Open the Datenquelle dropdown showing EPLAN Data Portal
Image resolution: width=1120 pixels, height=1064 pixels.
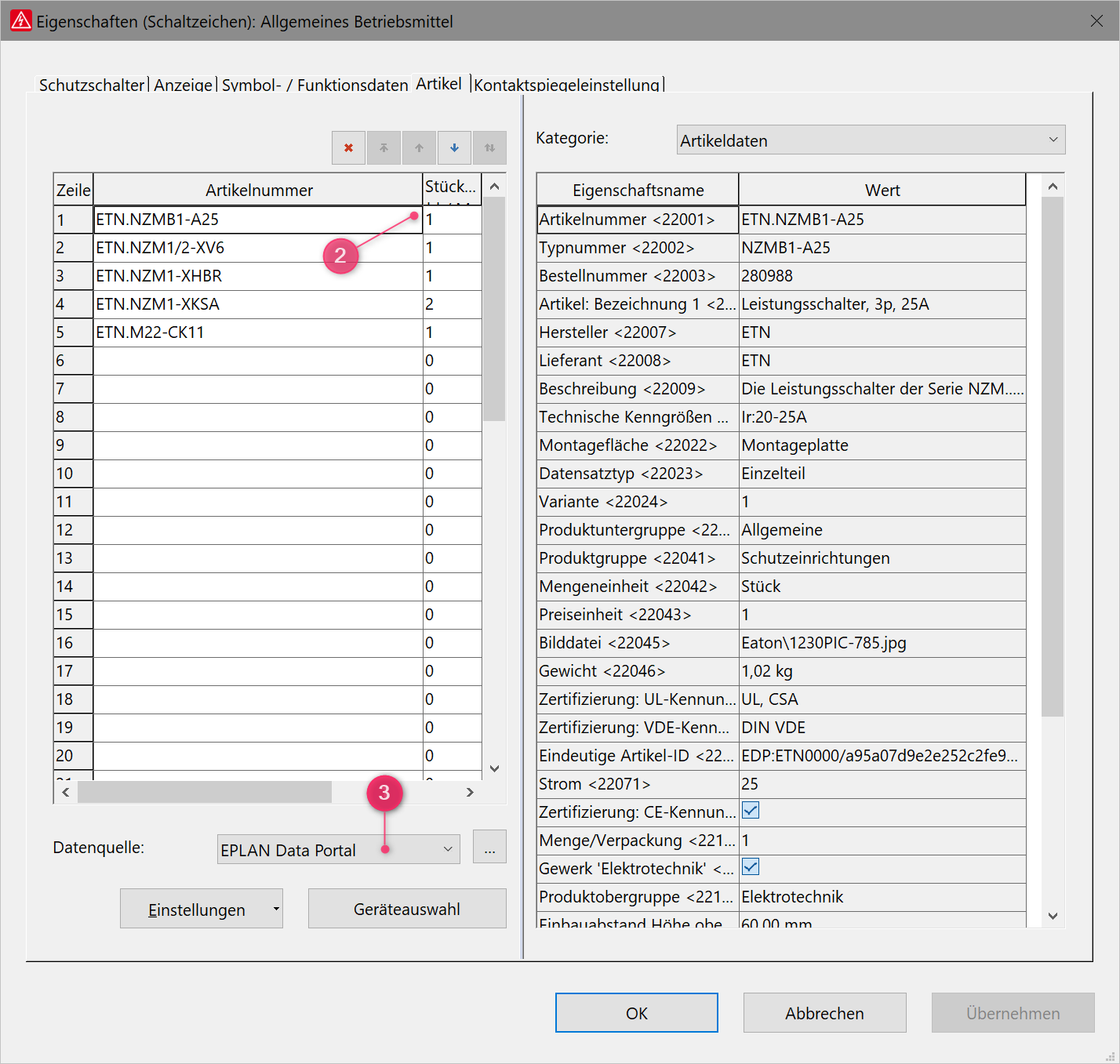[338, 849]
